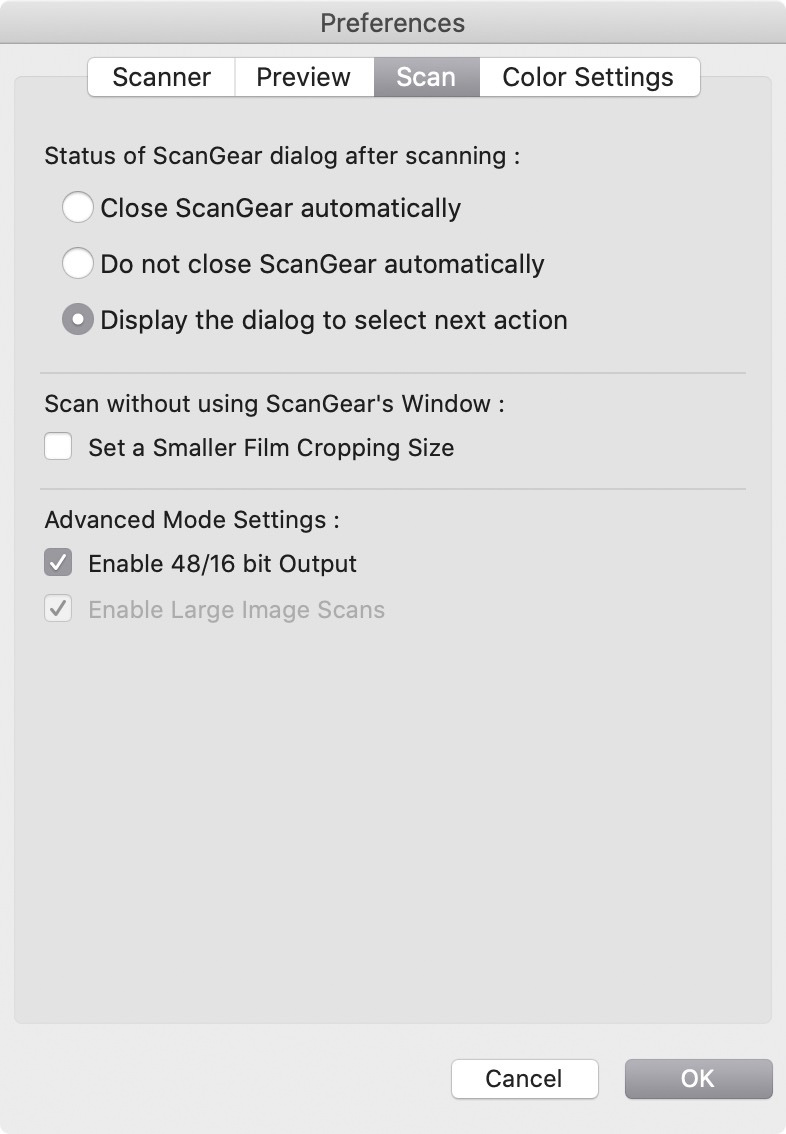This screenshot has height=1134, width=786.
Task: Click the 'Status of ScanGear dialog after scanning' heading
Action: [282, 156]
